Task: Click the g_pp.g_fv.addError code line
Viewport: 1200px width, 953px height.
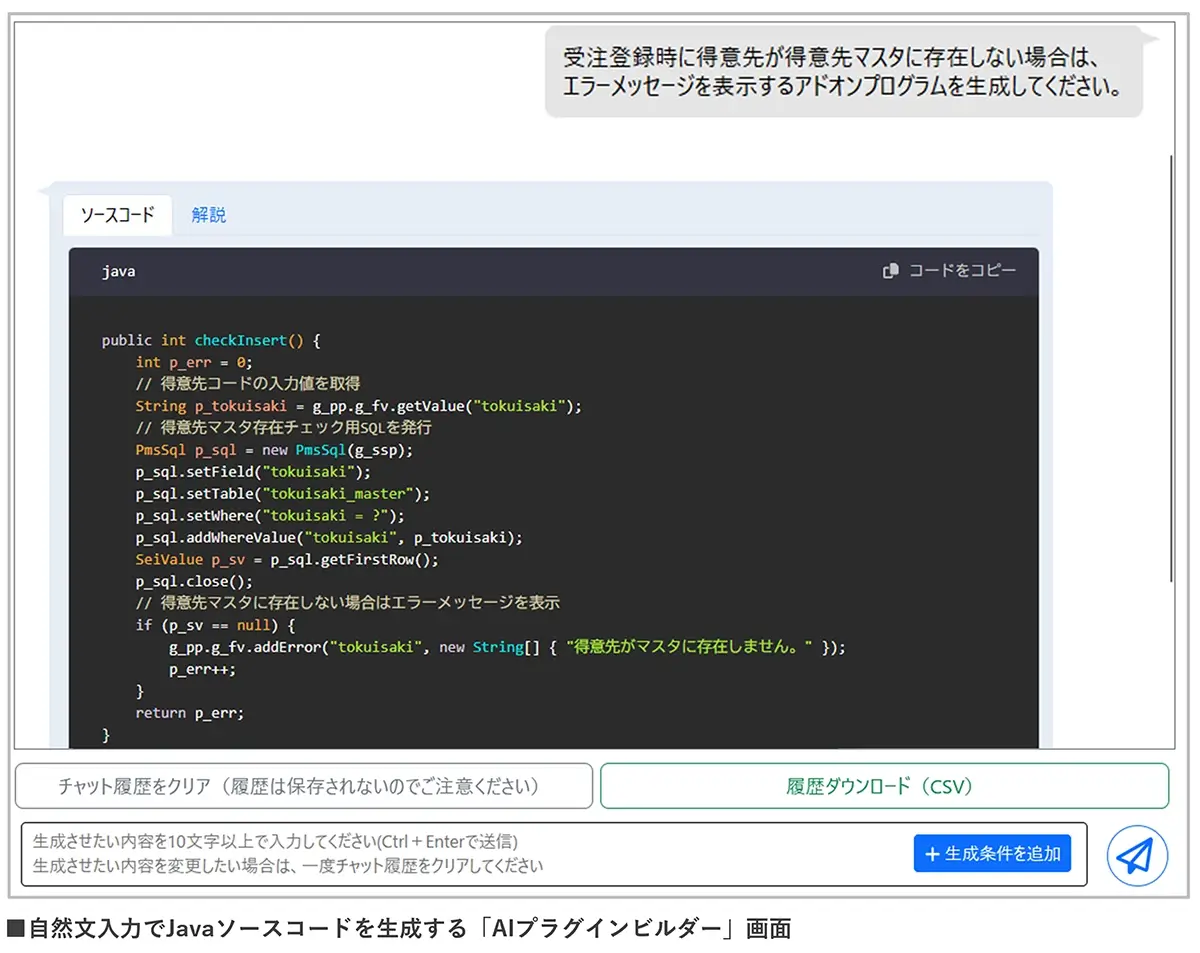Action: [x=507, y=648]
